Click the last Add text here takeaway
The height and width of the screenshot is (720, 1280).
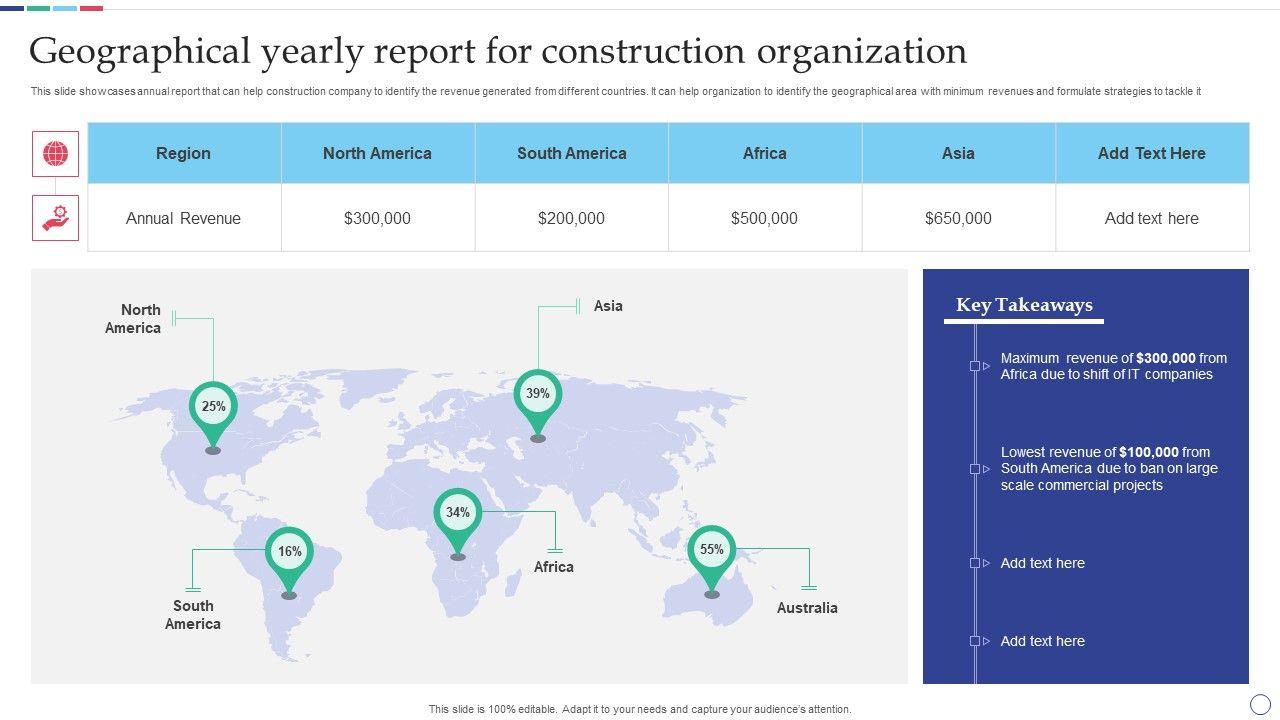pos(1042,641)
